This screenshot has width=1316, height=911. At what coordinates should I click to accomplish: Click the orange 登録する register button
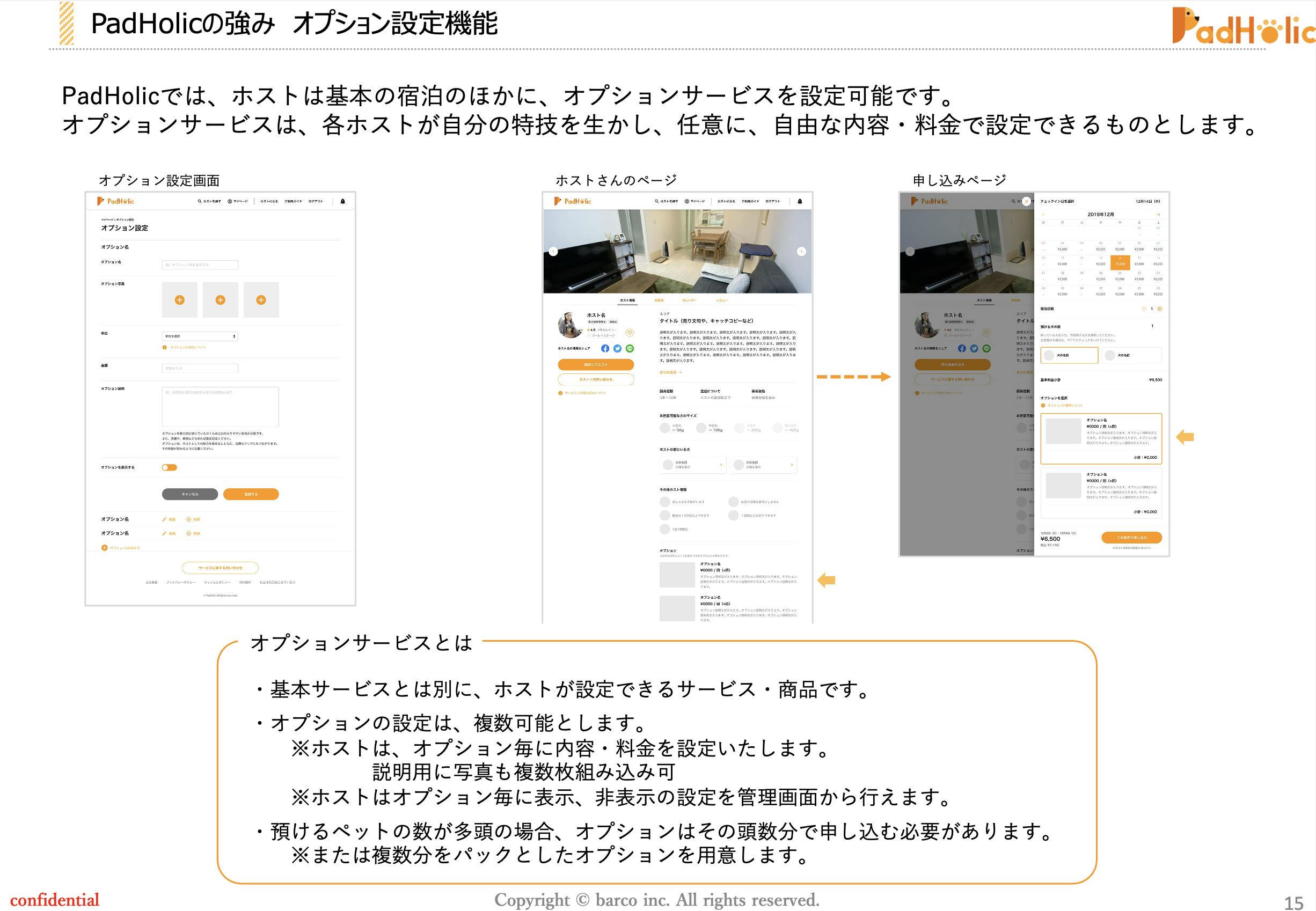tap(251, 494)
